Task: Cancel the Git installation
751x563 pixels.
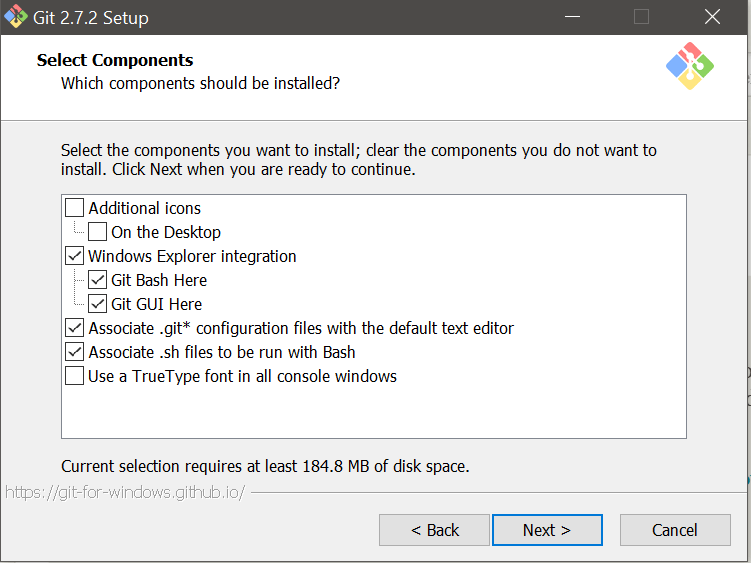Action: (674, 530)
